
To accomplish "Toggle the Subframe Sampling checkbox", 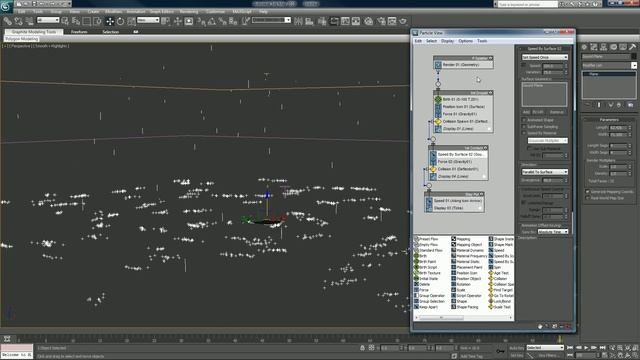I will point(524,127).
